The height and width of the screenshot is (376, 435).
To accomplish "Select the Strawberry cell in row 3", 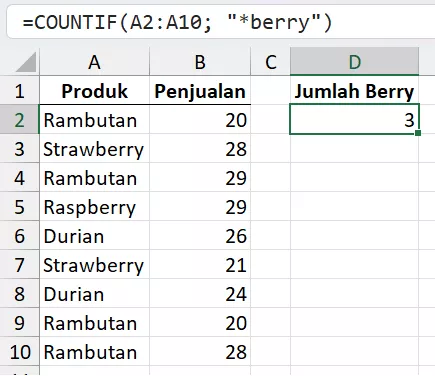I will pos(94,149).
